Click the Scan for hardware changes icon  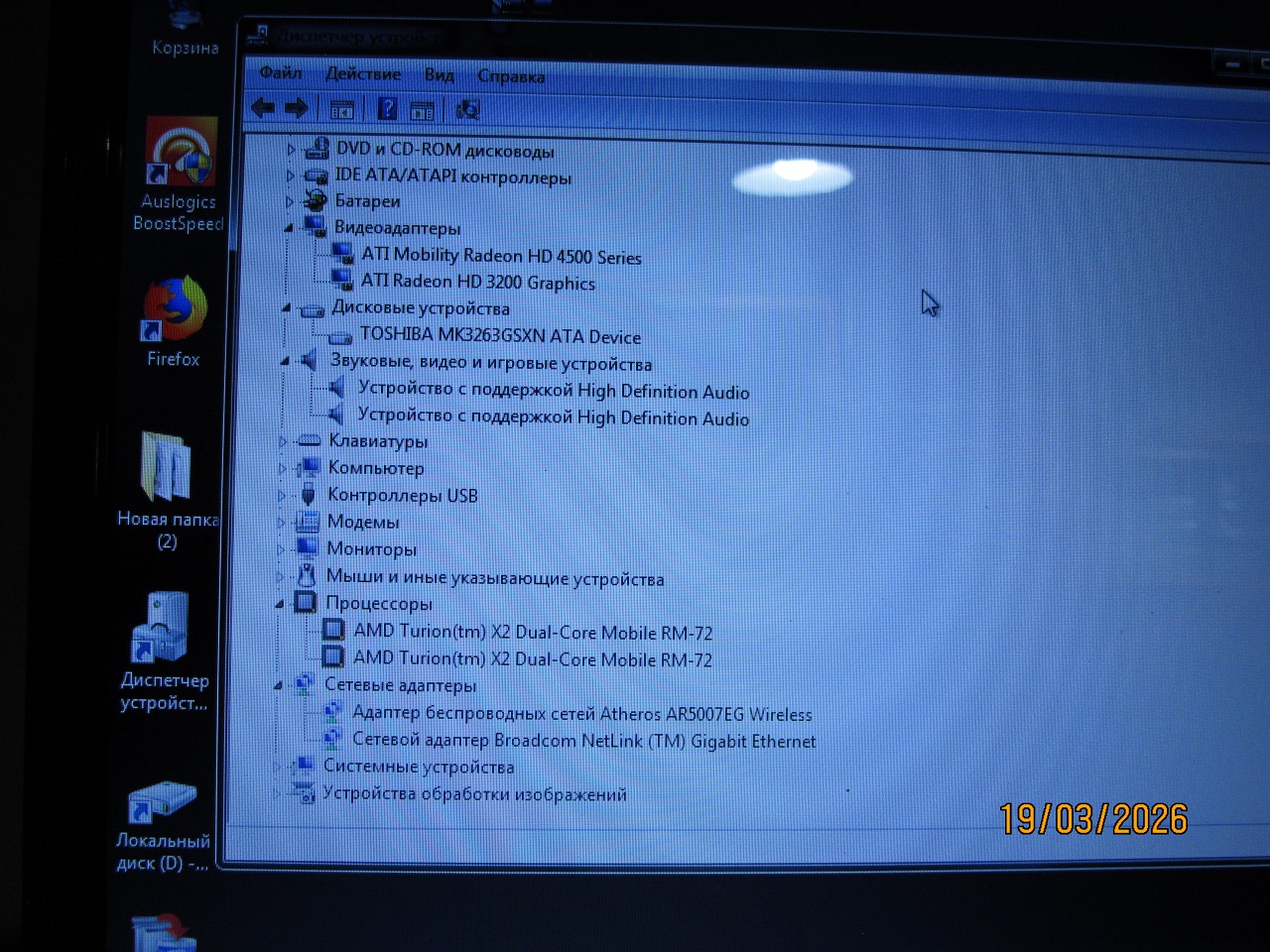(467, 110)
